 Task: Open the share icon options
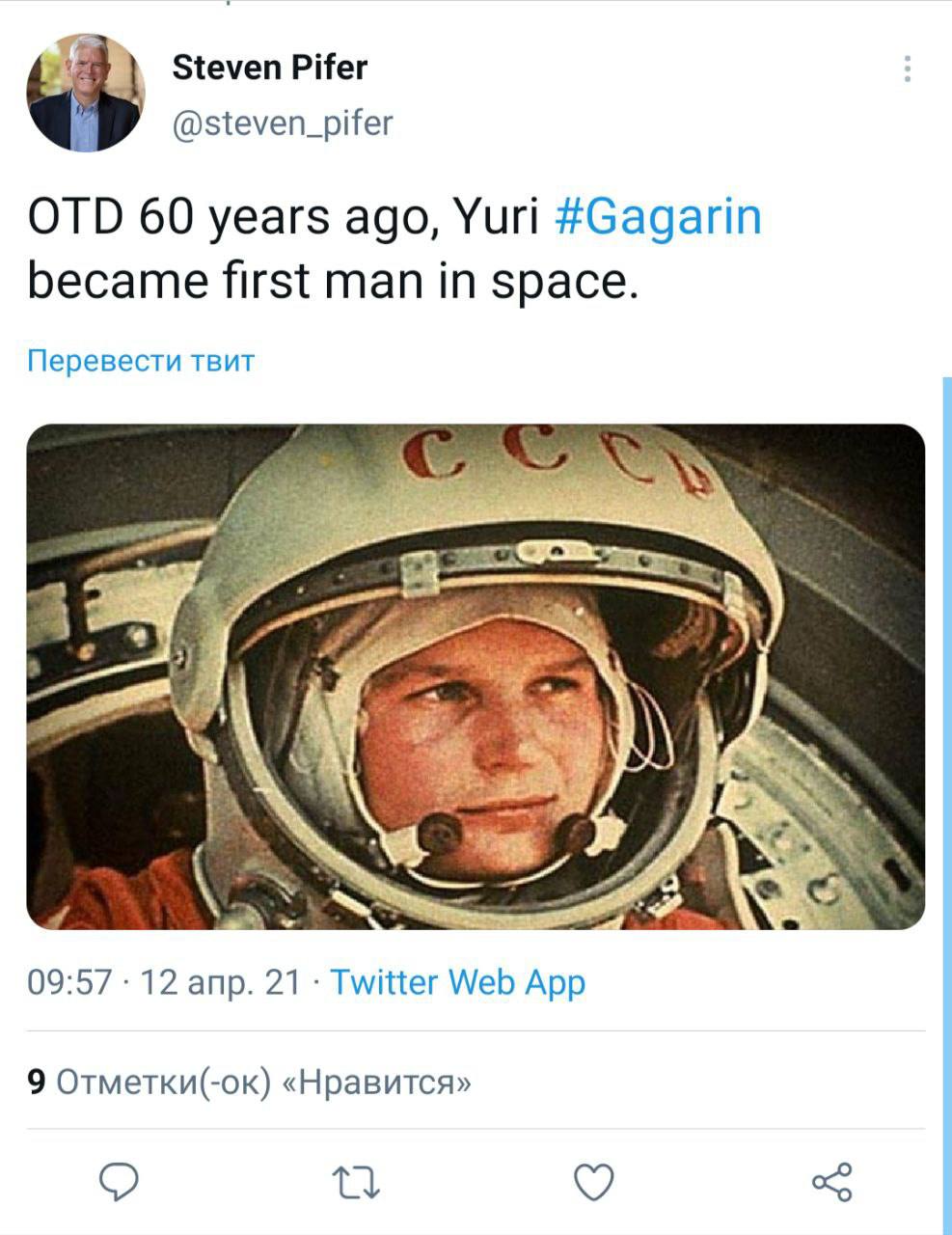click(x=831, y=1182)
